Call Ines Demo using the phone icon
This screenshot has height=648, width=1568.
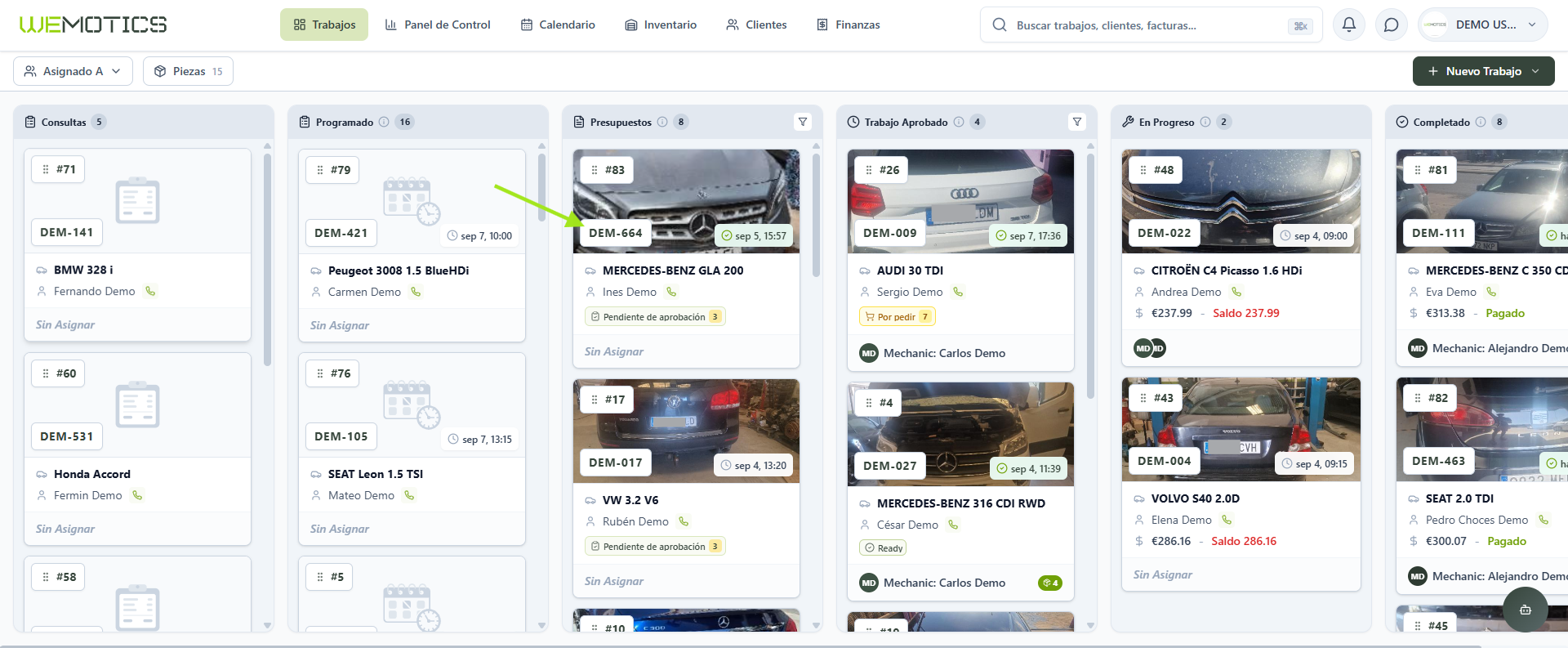671,292
